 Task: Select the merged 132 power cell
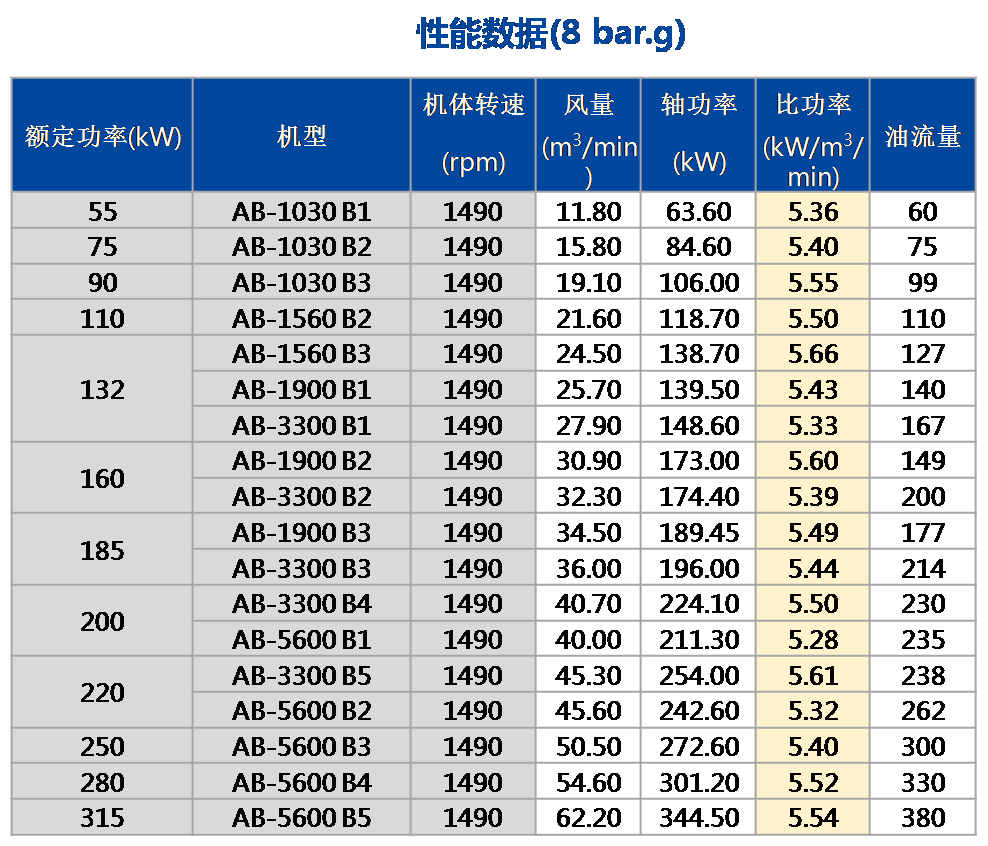point(101,389)
